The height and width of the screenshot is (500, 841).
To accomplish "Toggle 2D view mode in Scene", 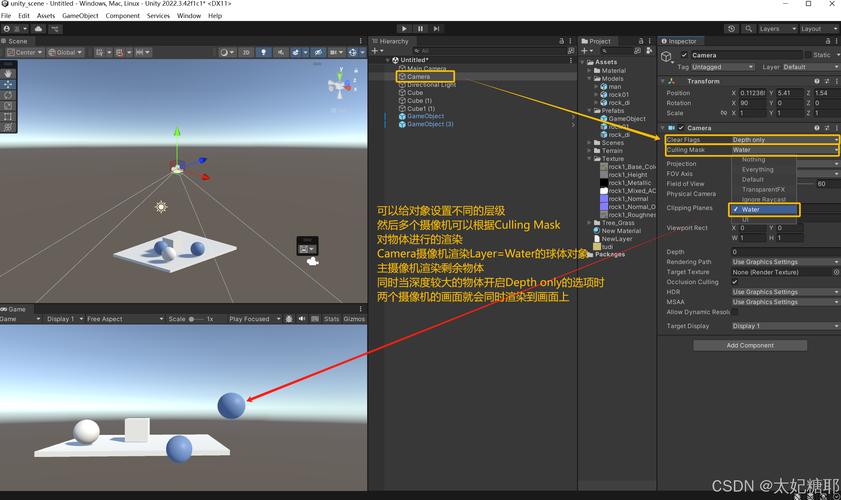I will coord(246,52).
